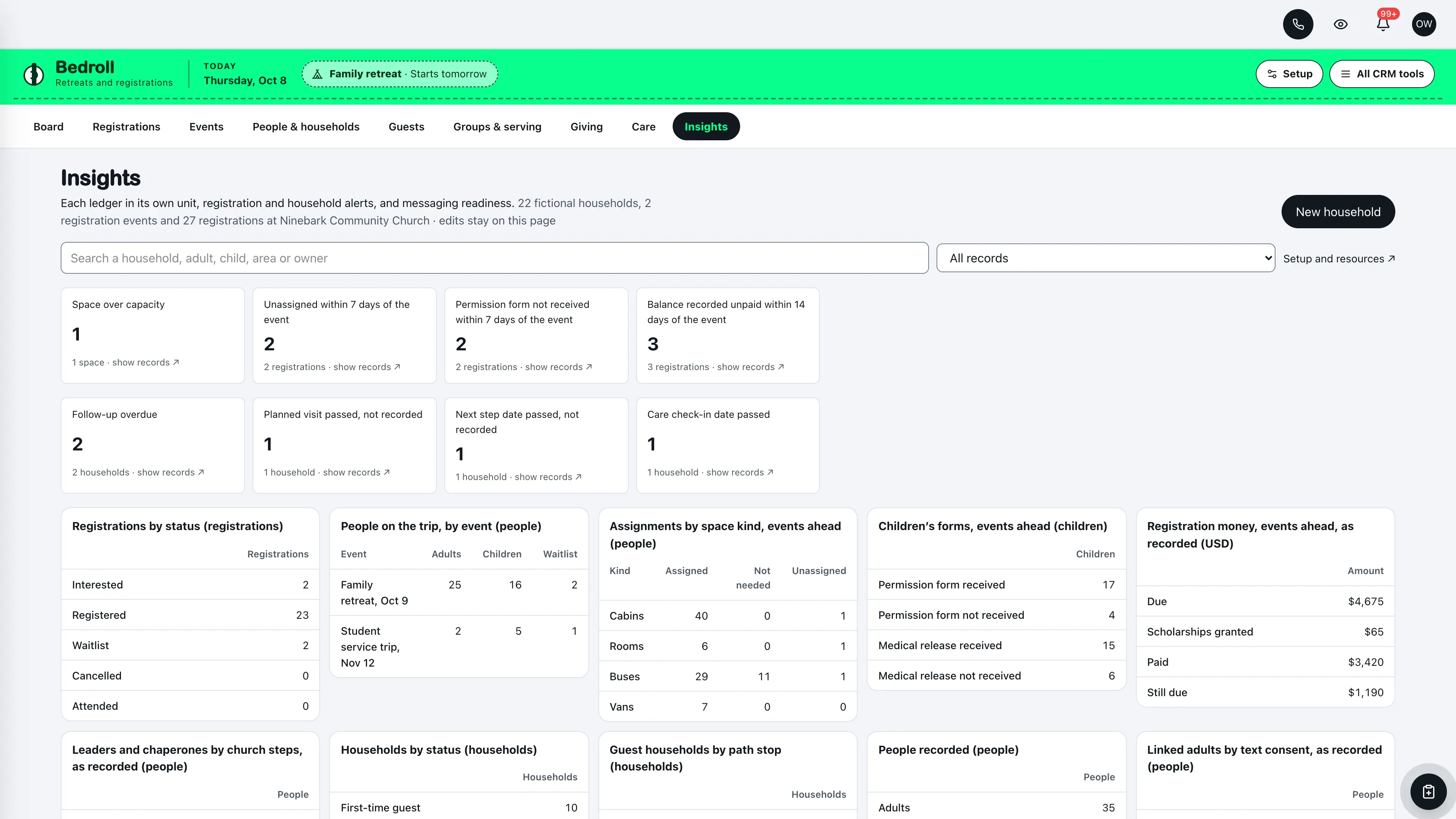Show records for Permission form not received

tap(524, 367)
